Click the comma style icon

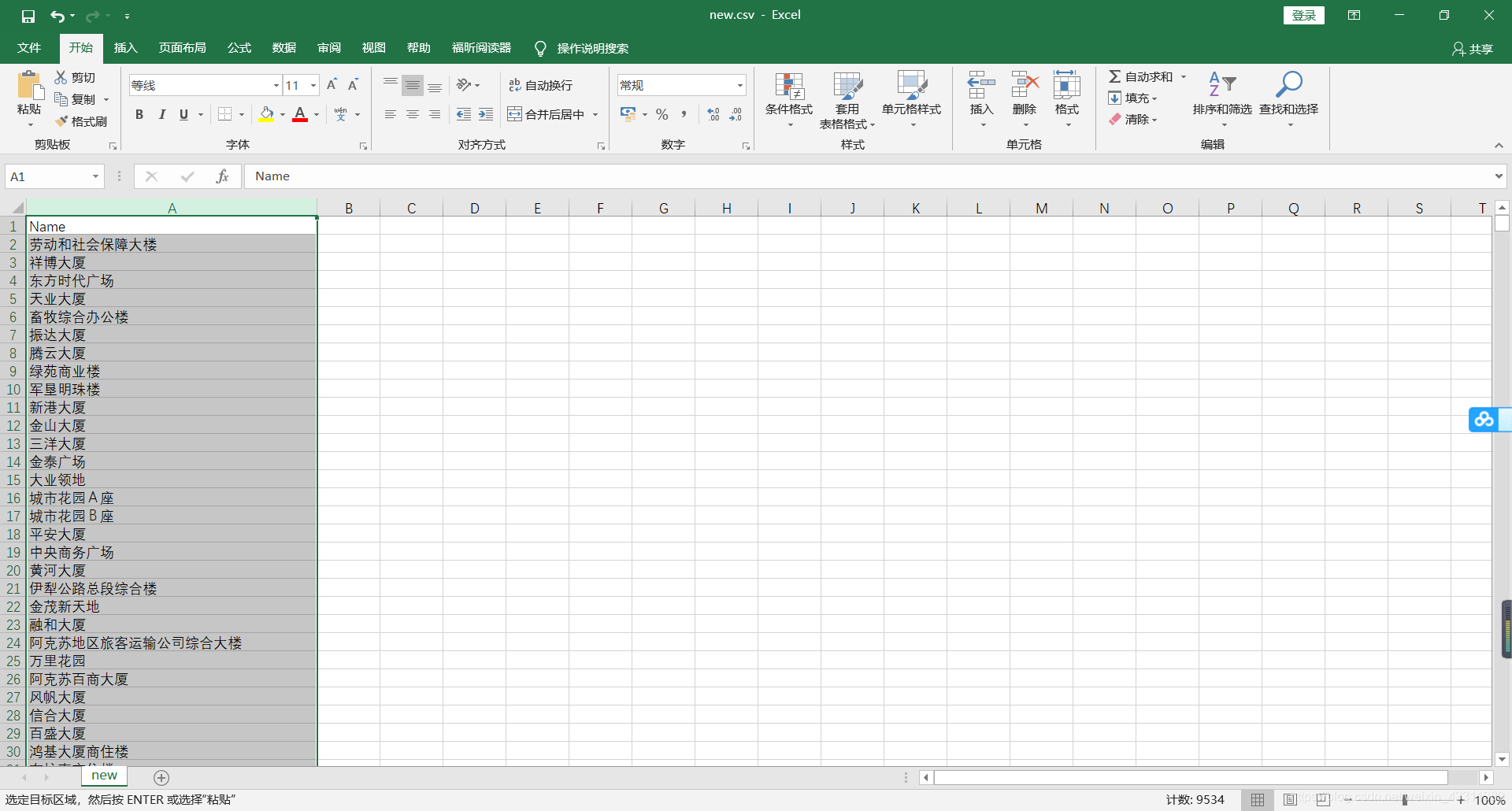684,114
